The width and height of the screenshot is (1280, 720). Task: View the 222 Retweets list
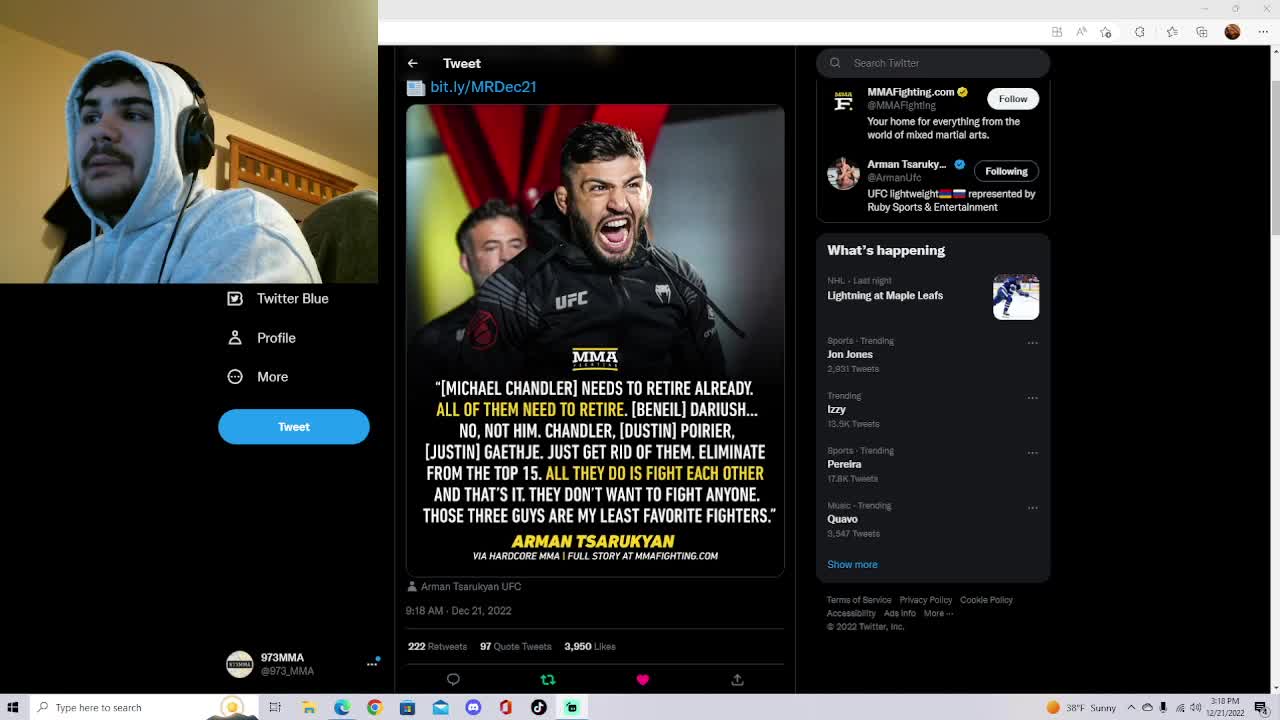(x=437, y=647)
